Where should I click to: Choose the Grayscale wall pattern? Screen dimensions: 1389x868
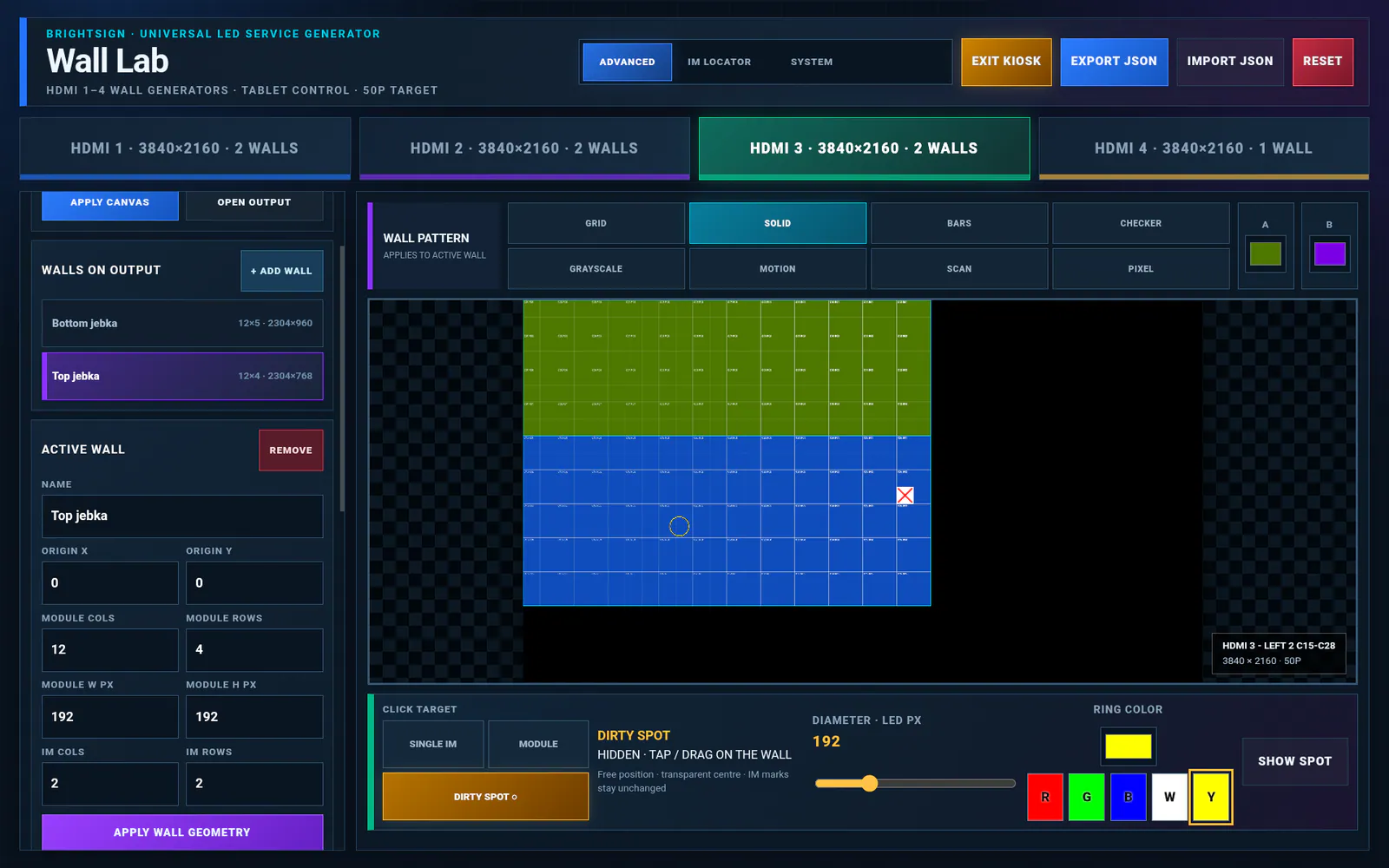596,269
